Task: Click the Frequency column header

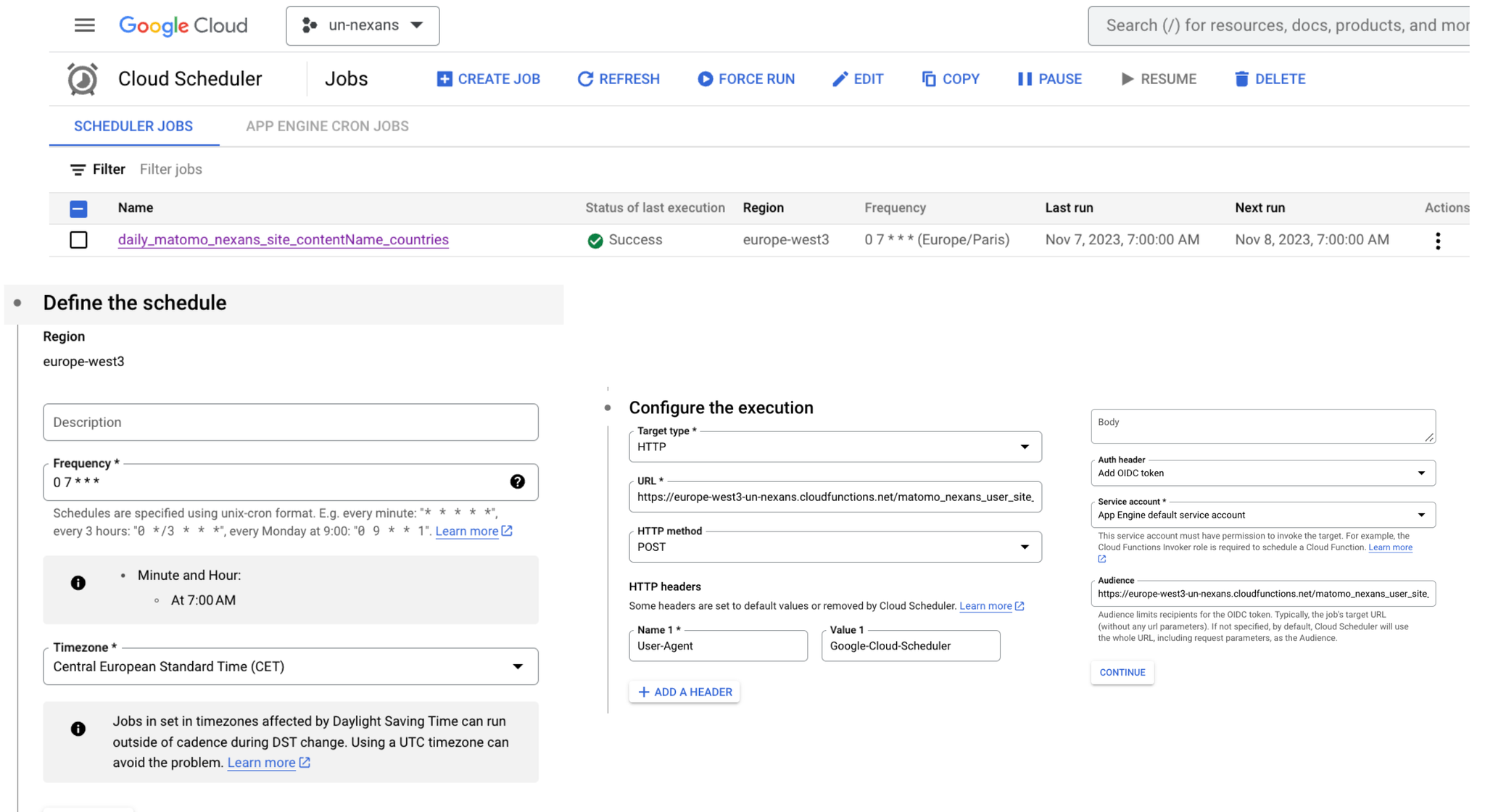Action: tap(895, 208)
